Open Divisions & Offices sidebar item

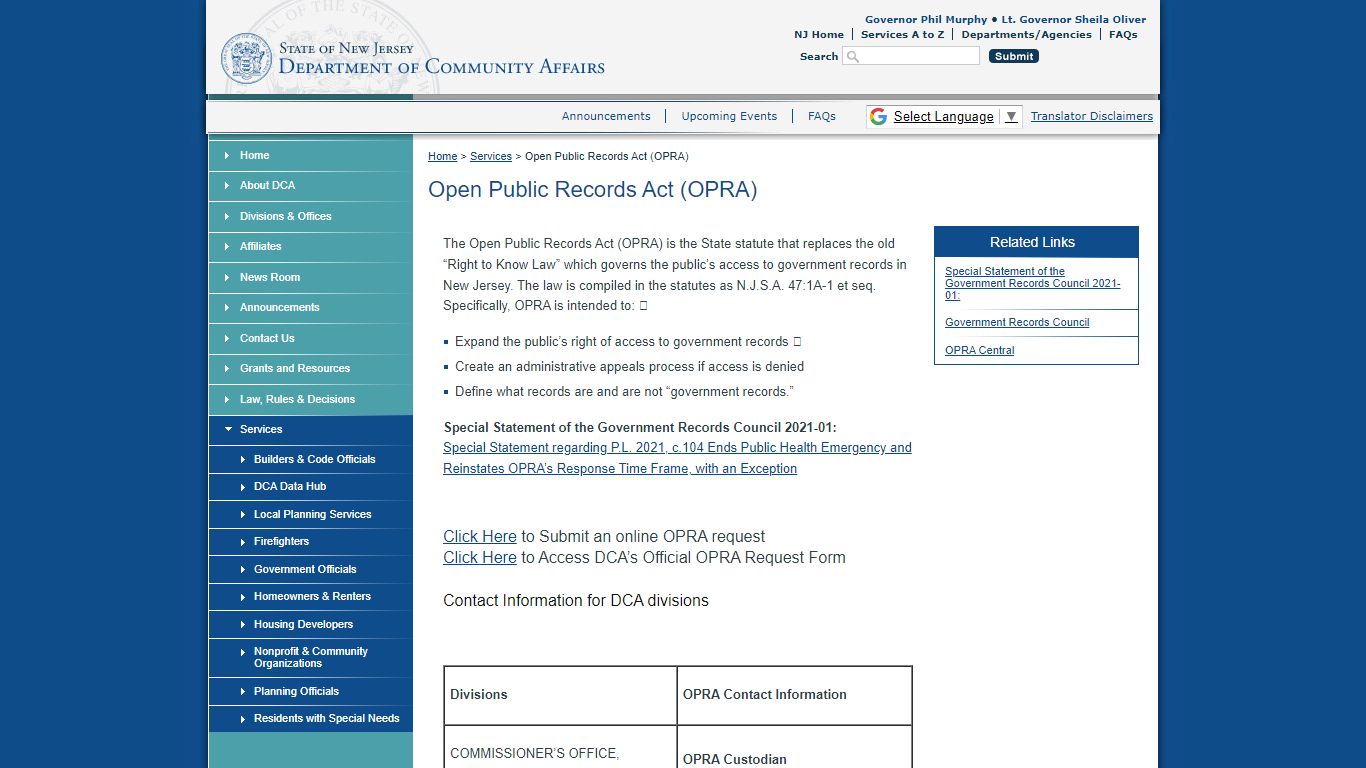click(310, 216)
